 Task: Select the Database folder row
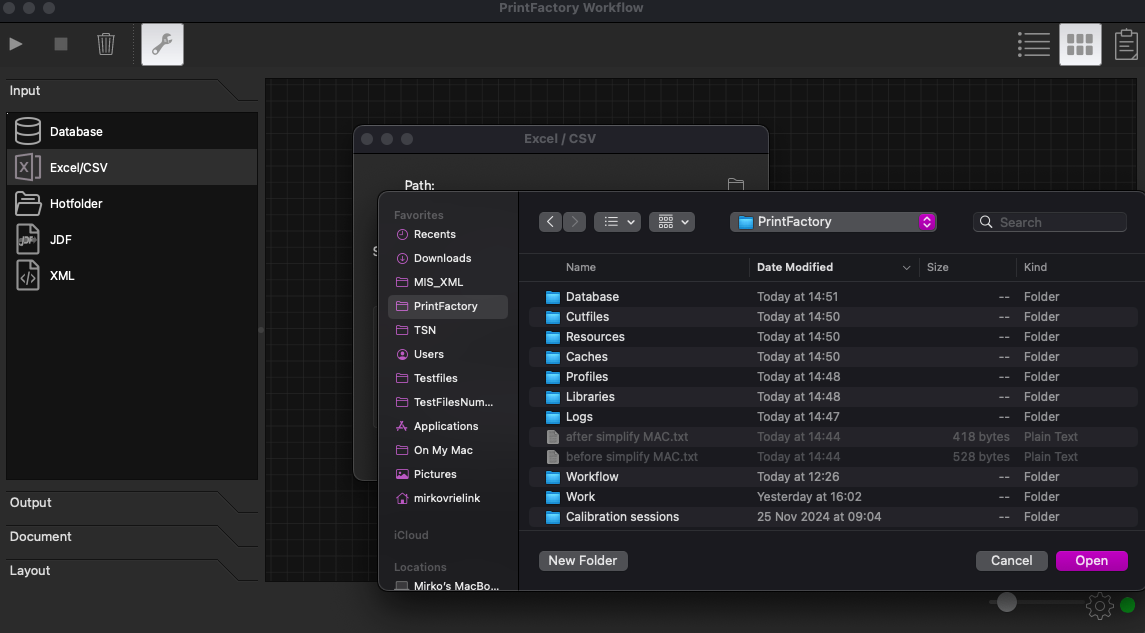pyautogui.click(x=833, y=297)
